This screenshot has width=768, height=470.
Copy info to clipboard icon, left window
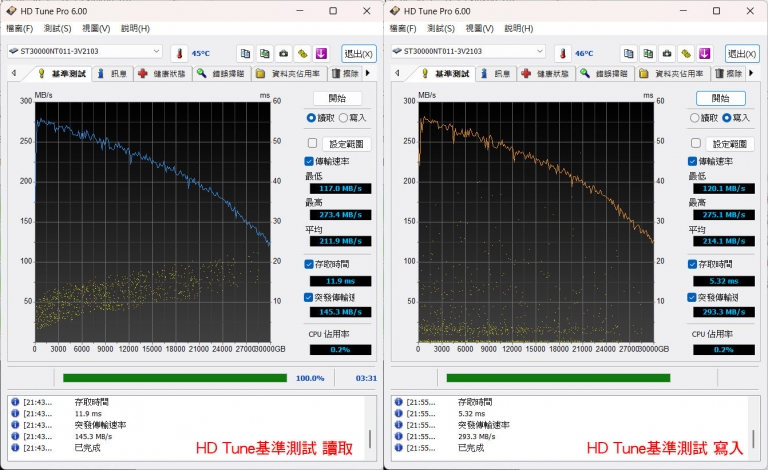coord(245,53)
